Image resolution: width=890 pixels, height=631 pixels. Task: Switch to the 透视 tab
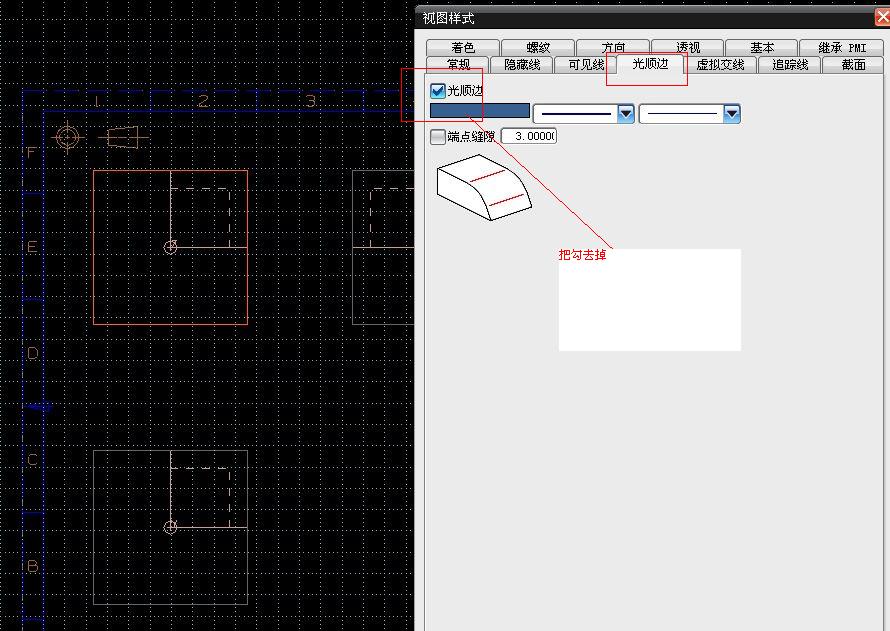point(688,48)
